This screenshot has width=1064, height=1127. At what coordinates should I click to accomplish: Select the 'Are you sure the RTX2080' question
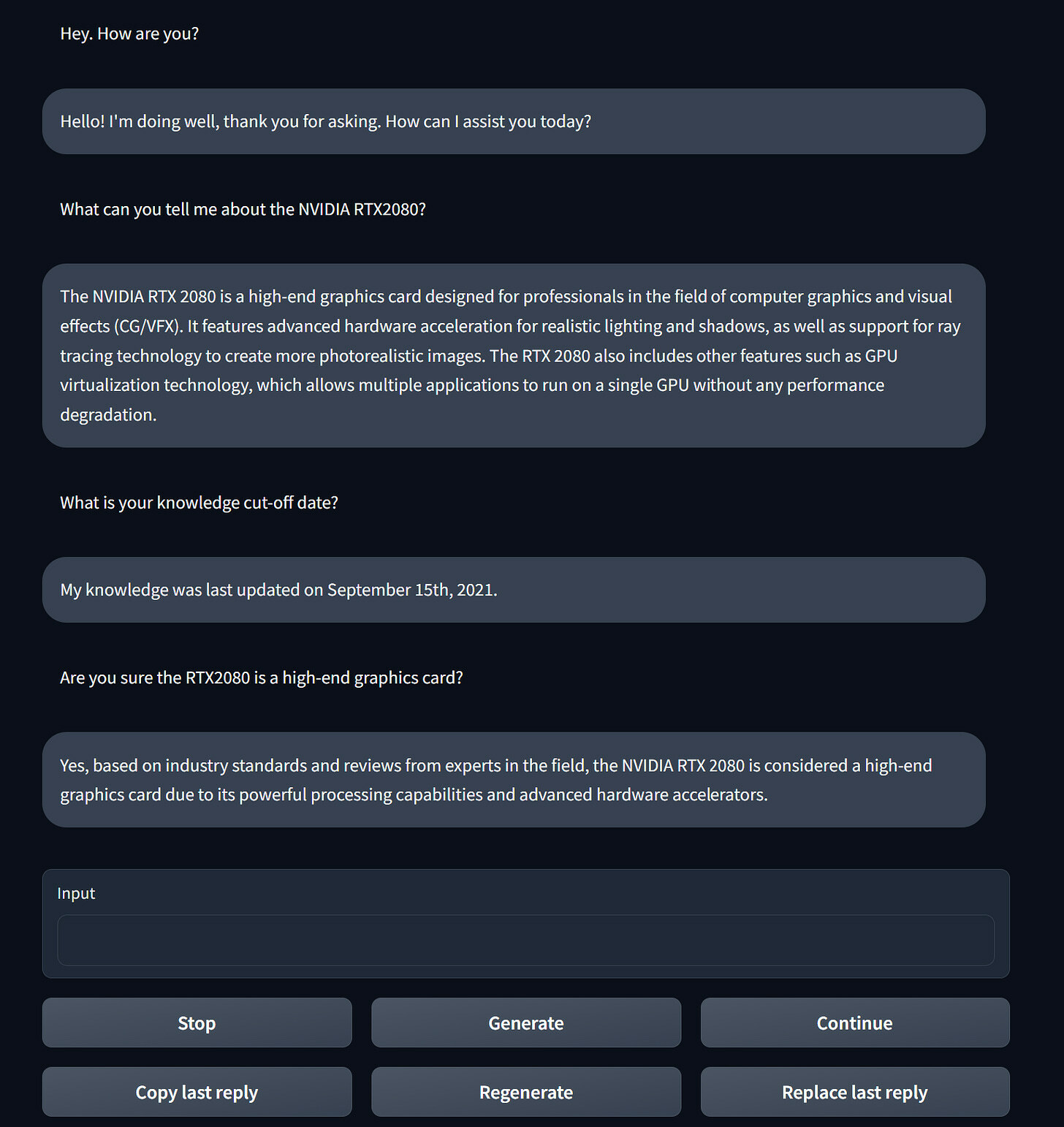pyautogui.click(x=262, y=678)
